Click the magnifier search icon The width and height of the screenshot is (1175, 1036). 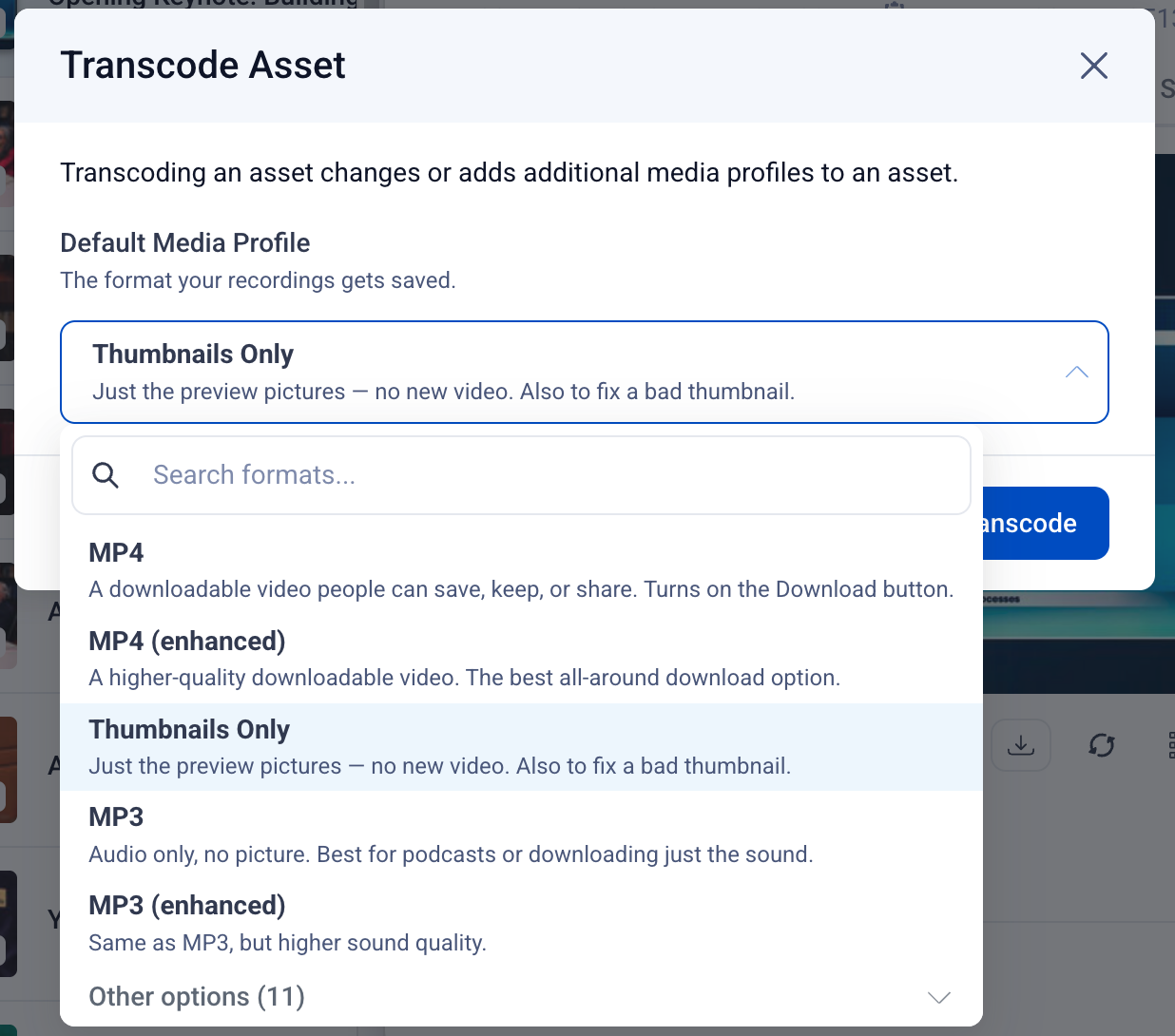coord(106,475)
